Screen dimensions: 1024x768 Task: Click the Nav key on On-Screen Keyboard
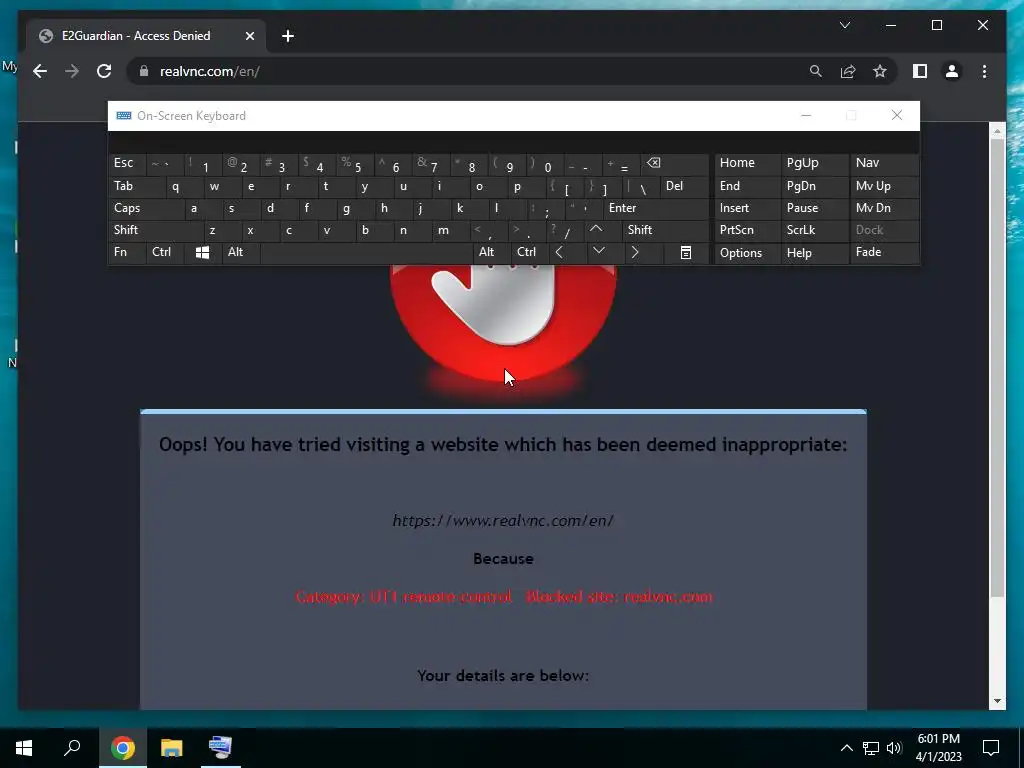pyautogui.click(x=884, y=164)
